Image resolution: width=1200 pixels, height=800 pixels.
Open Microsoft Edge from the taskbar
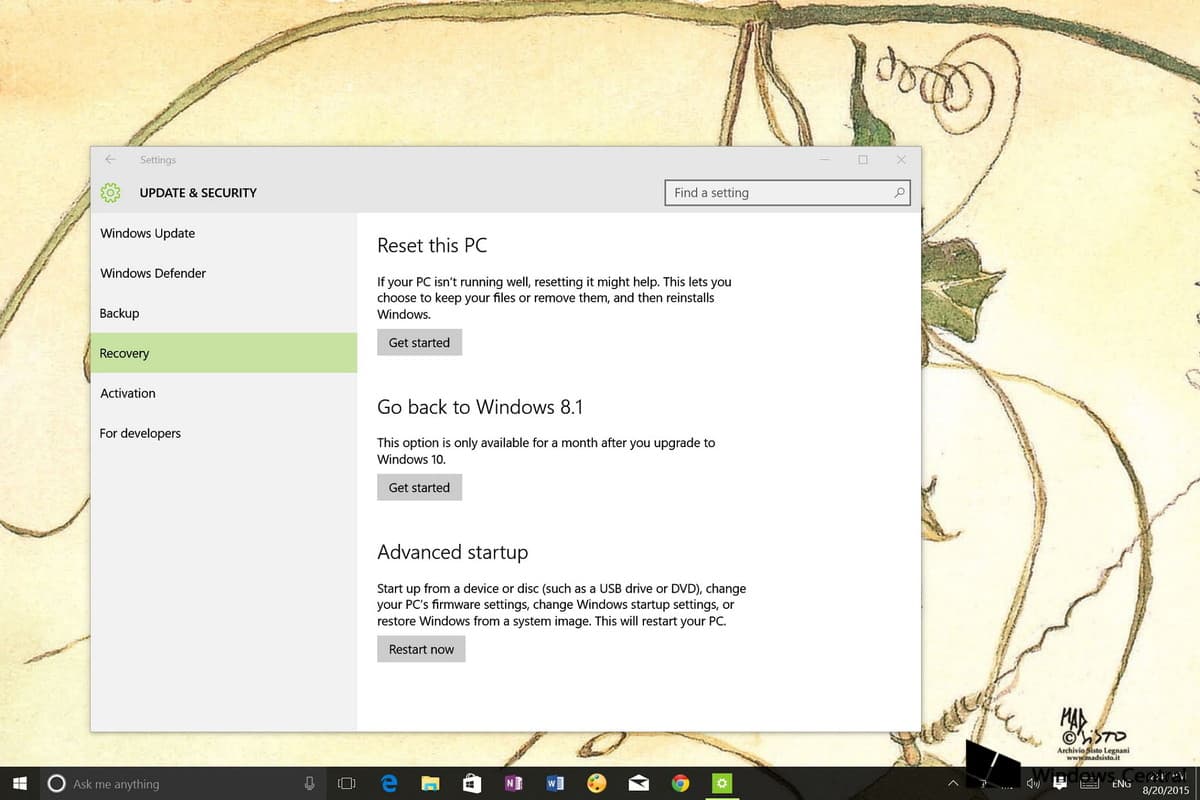click(389, 784)
